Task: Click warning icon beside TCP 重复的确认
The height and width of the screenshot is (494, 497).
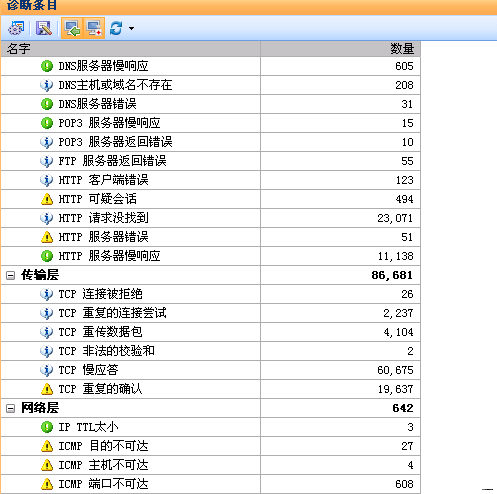Action: coord(47,389)
